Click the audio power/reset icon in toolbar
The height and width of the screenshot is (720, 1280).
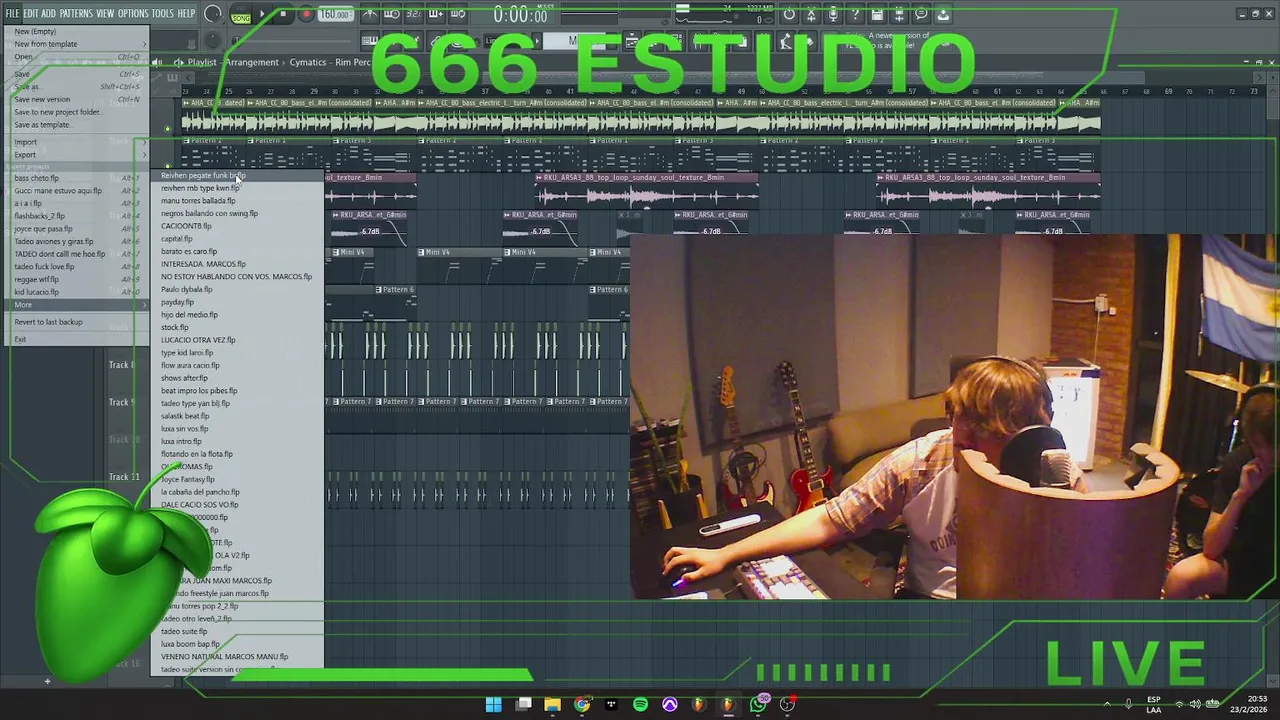[x=789, y=15]
